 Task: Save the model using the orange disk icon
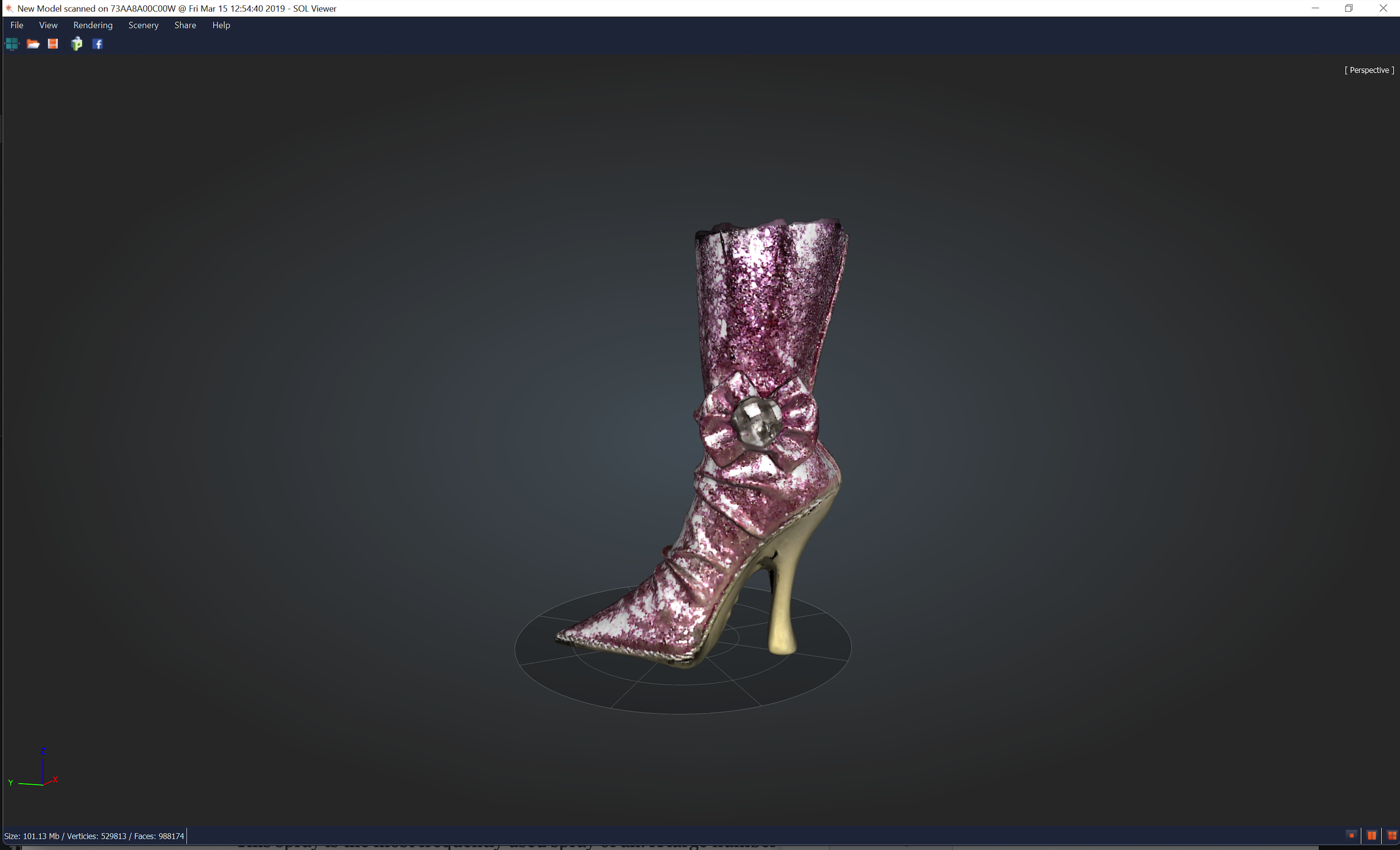(53, 44)
